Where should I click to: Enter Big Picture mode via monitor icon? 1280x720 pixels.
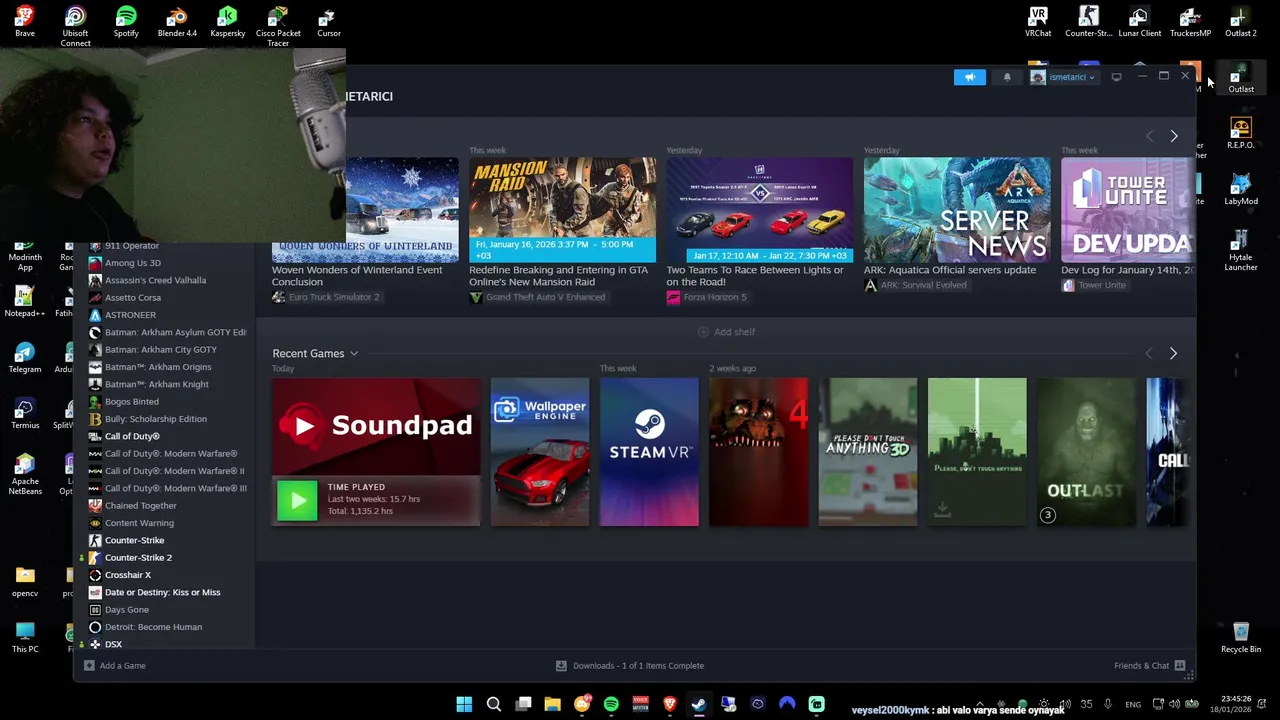pos(1116,77)
